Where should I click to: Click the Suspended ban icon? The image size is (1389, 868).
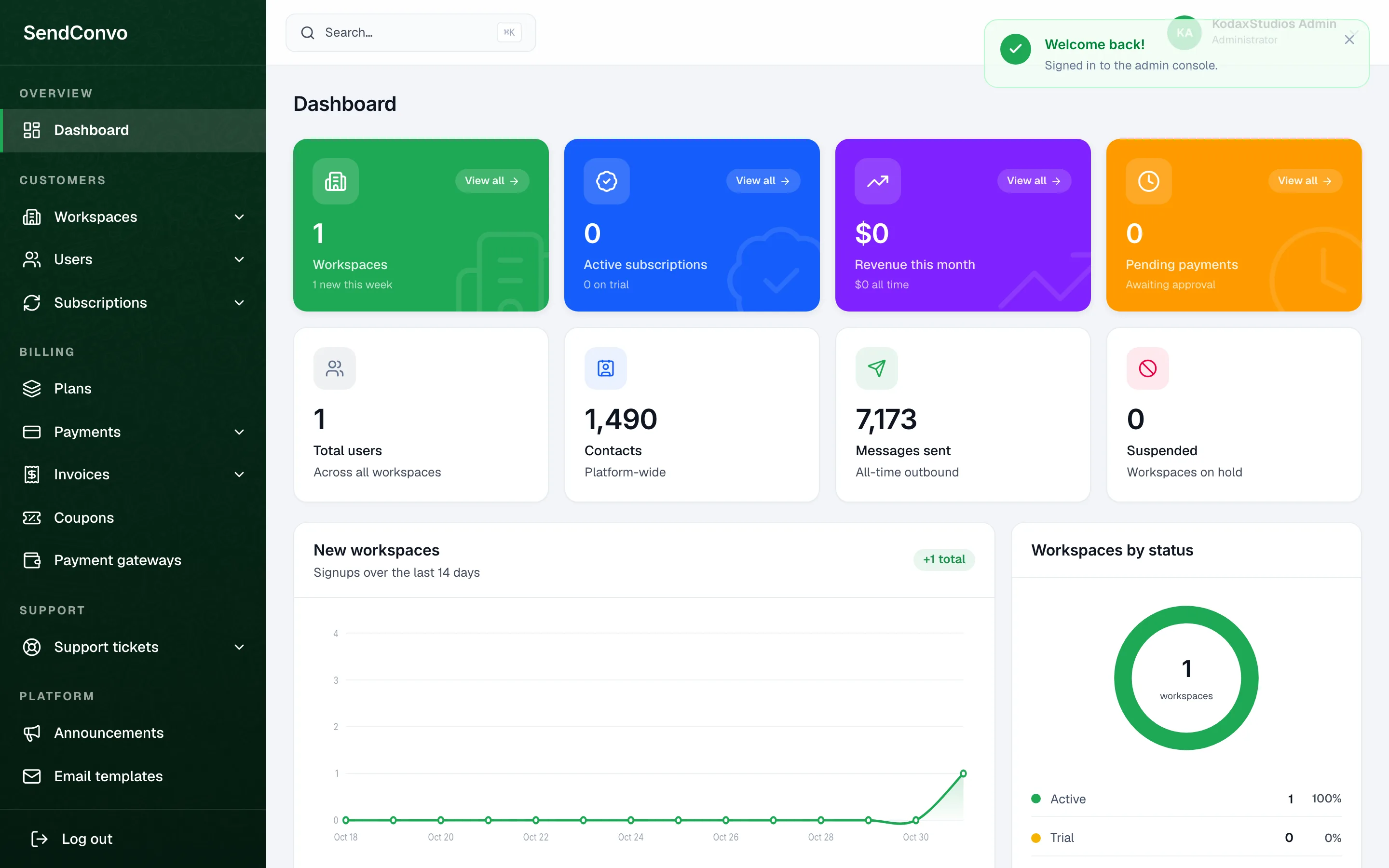click(1147, 368)
